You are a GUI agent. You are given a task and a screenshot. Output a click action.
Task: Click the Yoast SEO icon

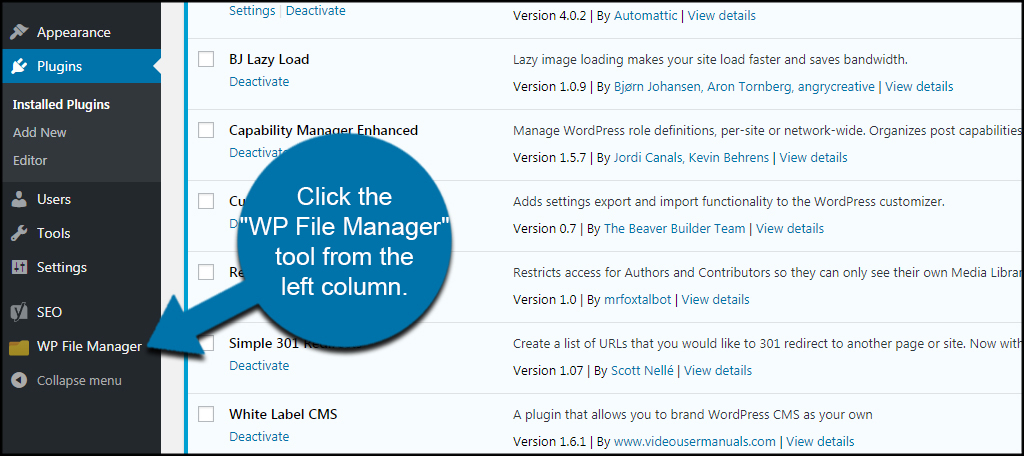[19, 312]
